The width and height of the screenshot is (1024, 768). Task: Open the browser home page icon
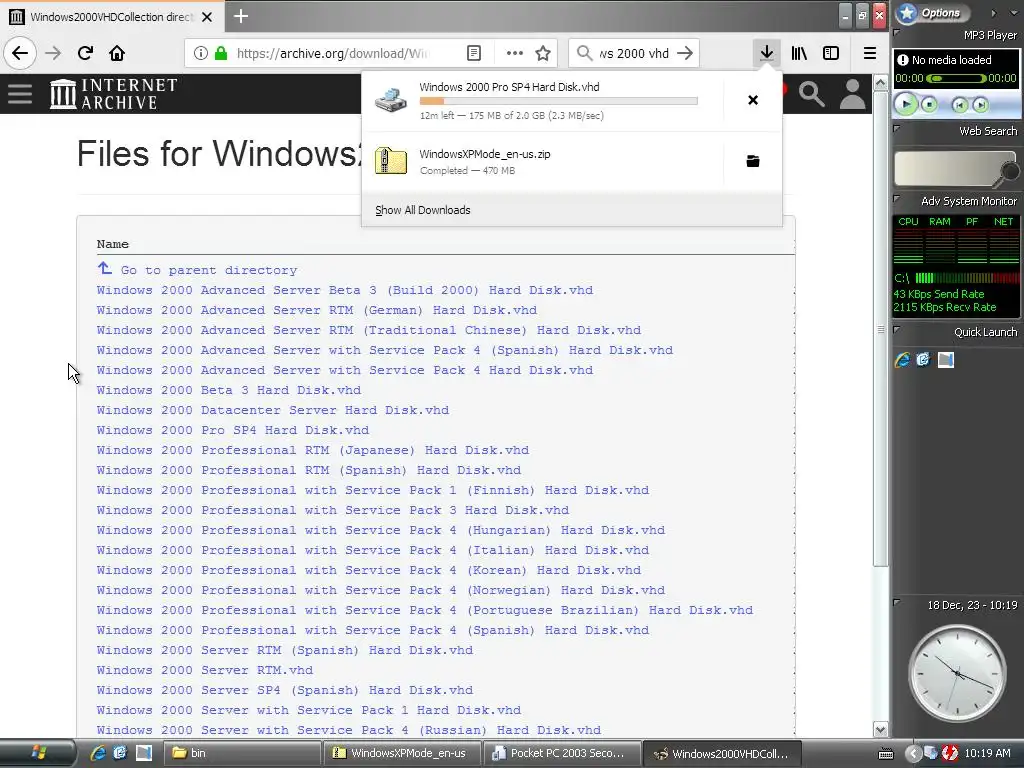(x=117, y=54)
